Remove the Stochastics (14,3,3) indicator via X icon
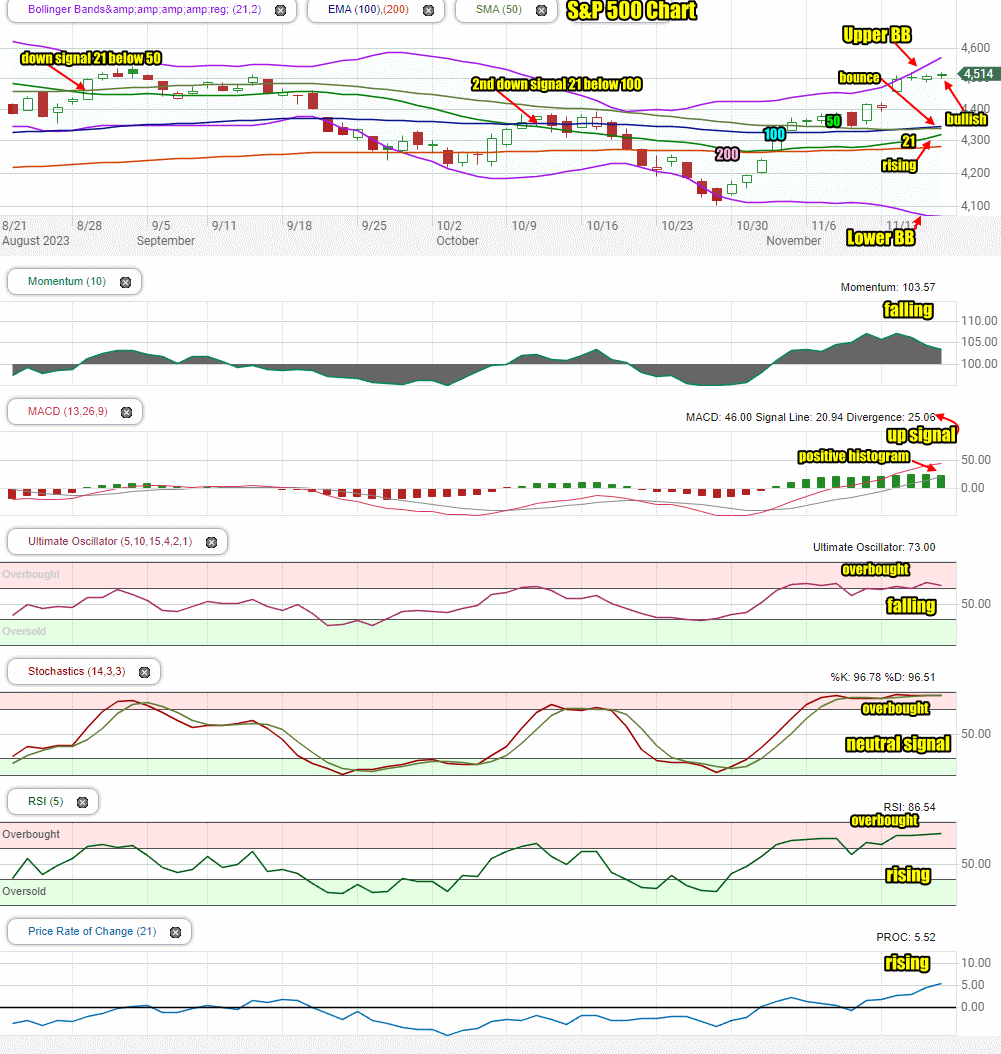 click(145, 672)
